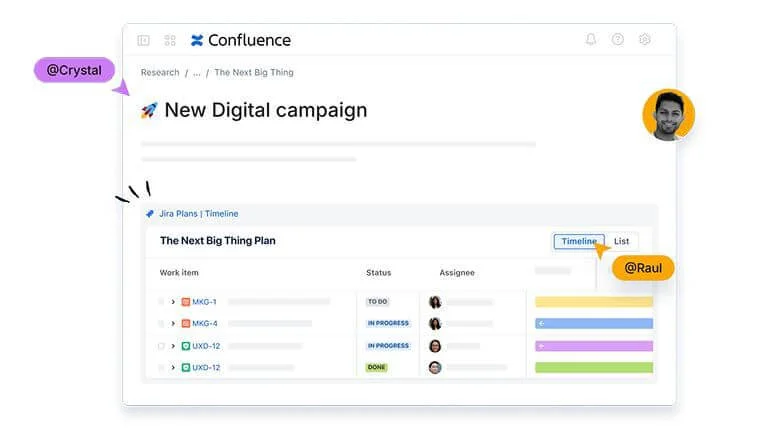The height and width of the screenshot is (430, 759).
Task: Expand the MKG-1 work item
Action: 173,301
